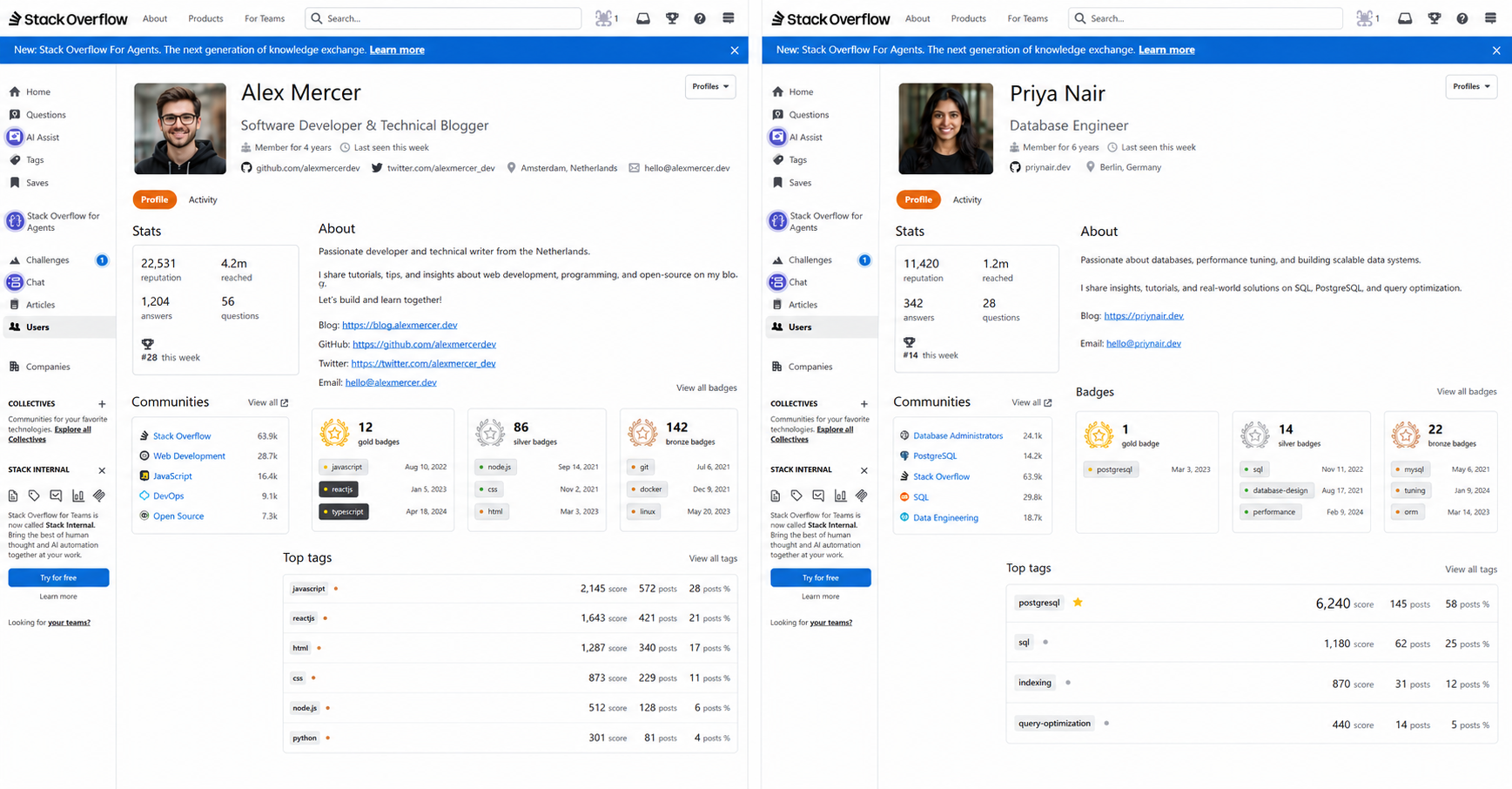Focus search field in Priya Nair window

(x=1206, y=18)
